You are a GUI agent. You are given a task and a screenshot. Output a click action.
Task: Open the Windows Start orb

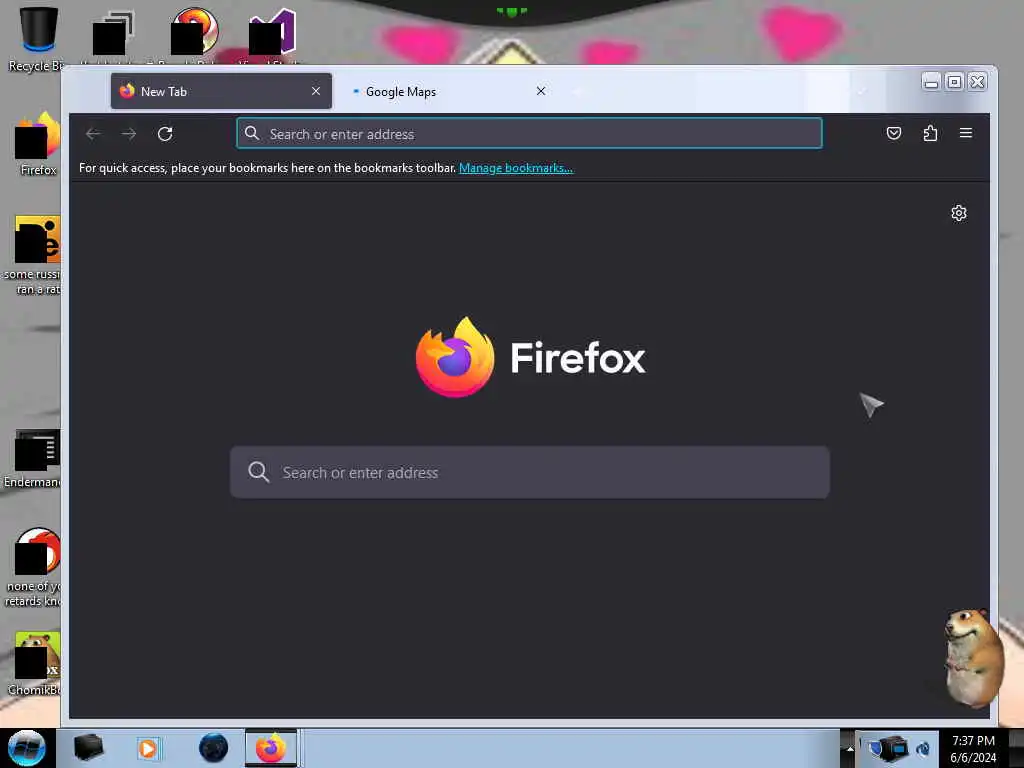pyautogui.click(x=27, y=748)
